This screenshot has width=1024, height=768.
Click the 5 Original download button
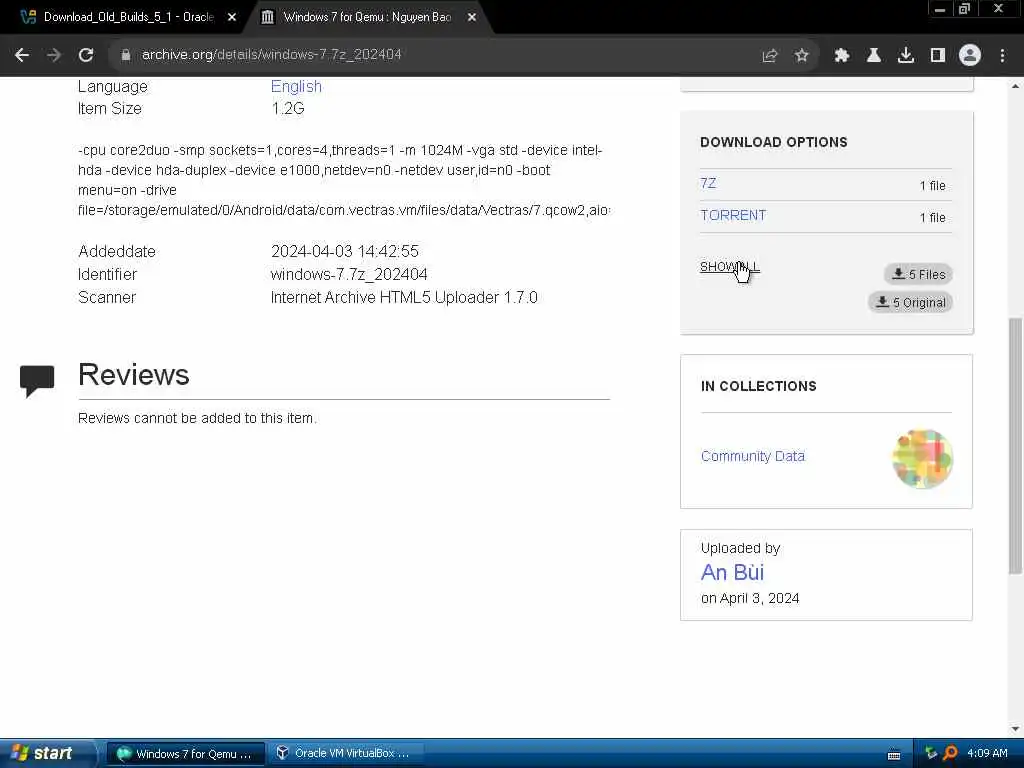pyautogui.click(x=910, y=302)
